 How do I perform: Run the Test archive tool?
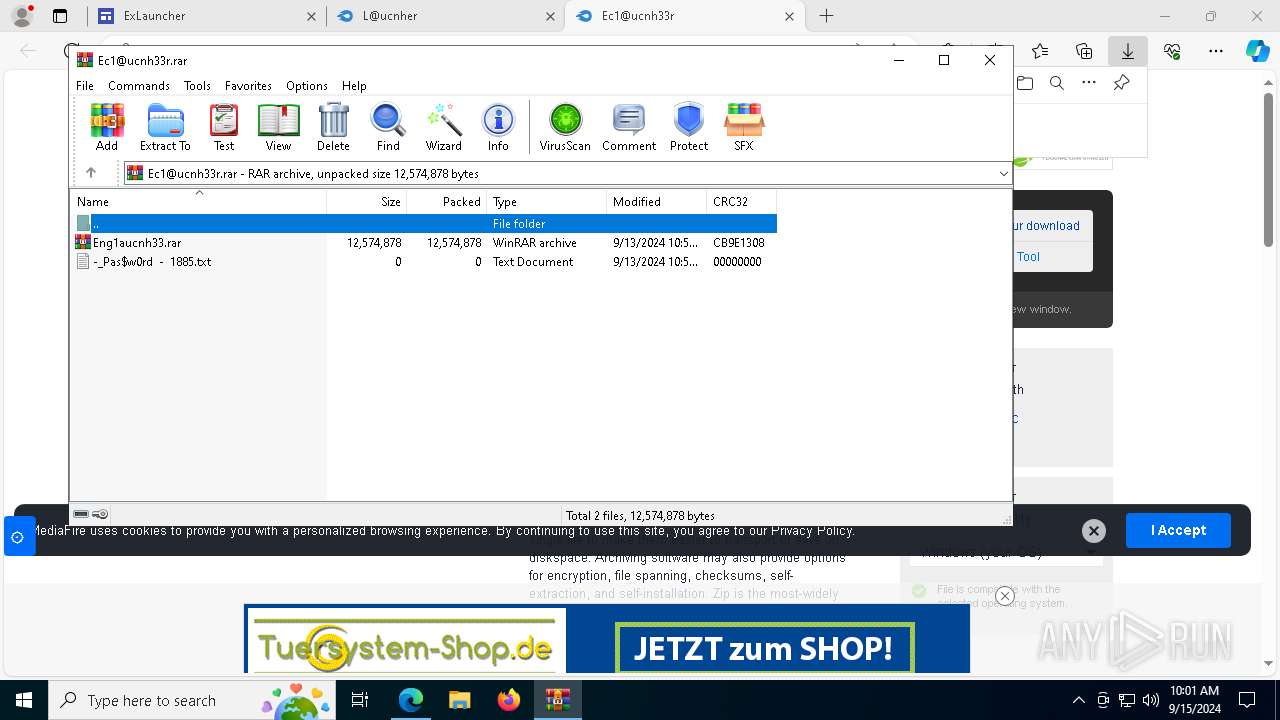(x=224, y=127)
